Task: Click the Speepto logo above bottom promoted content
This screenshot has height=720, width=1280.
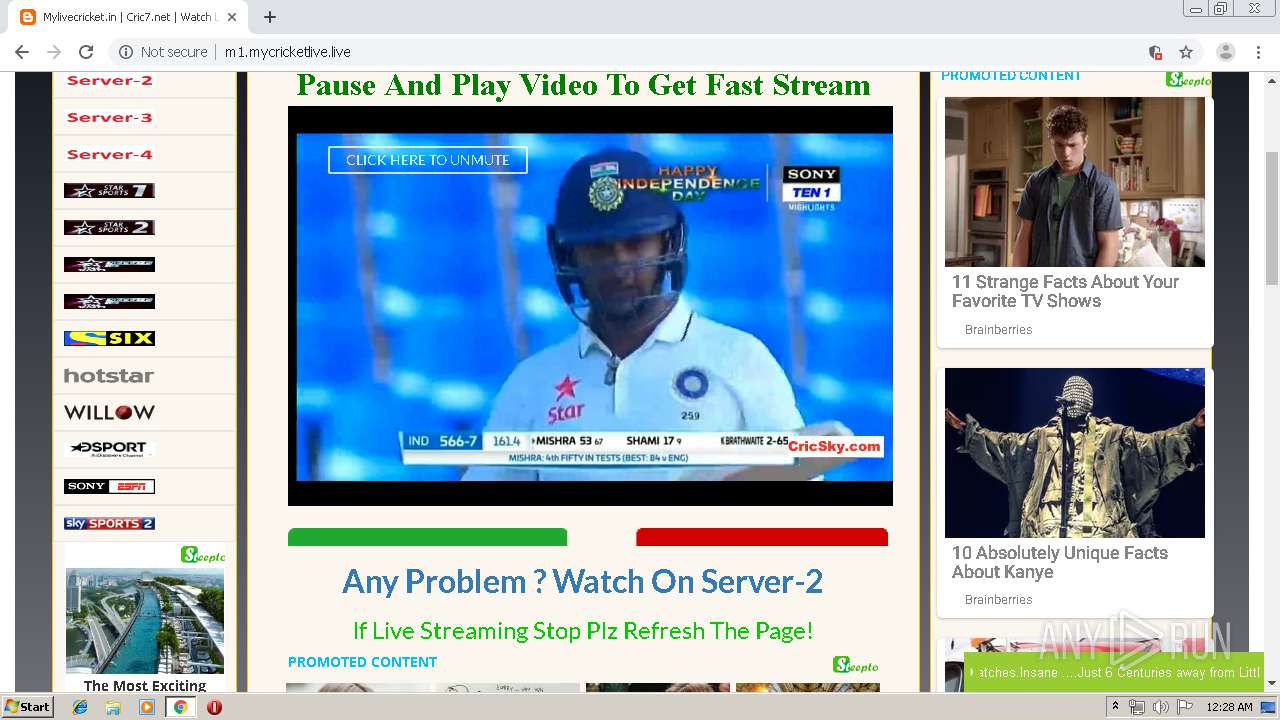Action: tap(856, 665)
